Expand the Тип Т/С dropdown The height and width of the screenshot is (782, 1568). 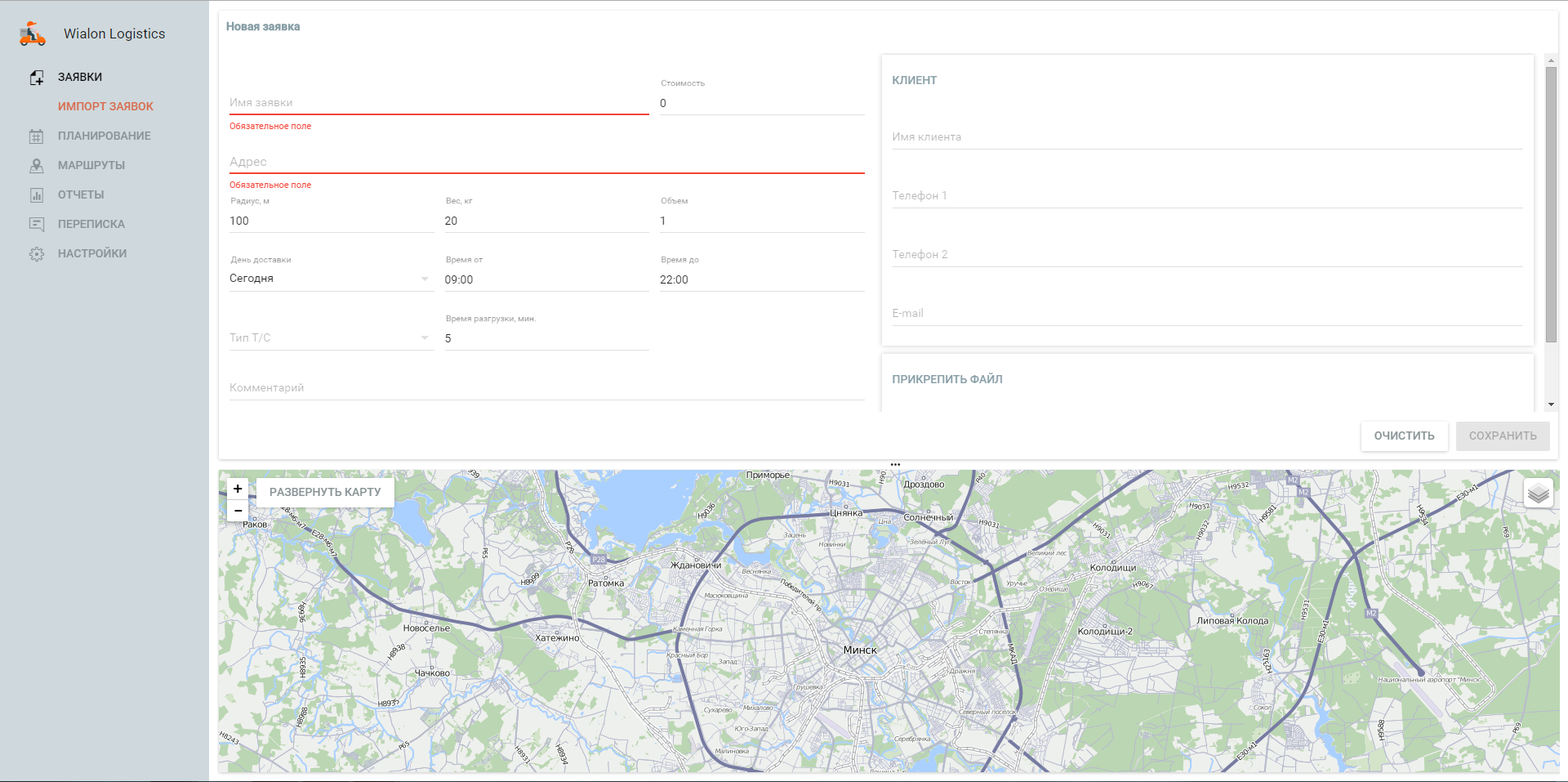[330, 337]
